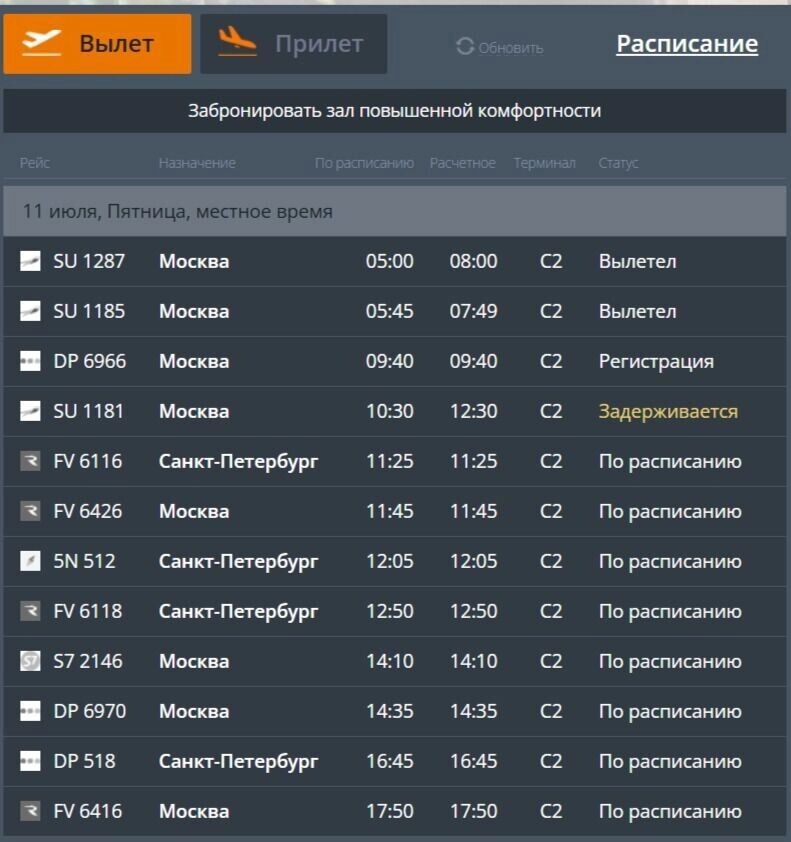Screen dimensions: 791x842
Task: Click the S7 Airlines logo for flight S7 2146
Action: (31, 661)
